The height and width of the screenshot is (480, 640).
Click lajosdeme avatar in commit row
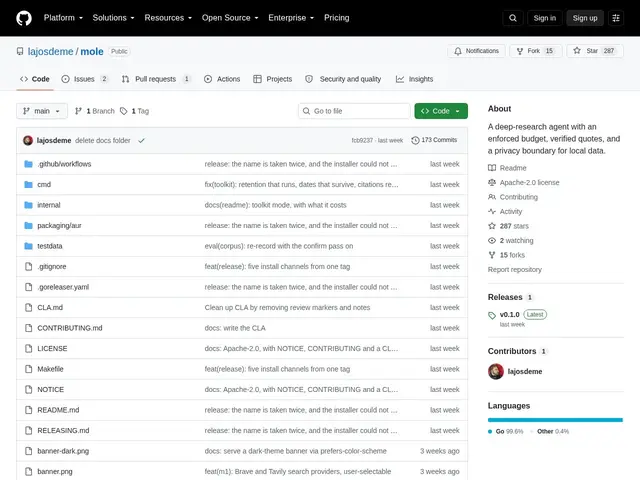click(28, 140)
